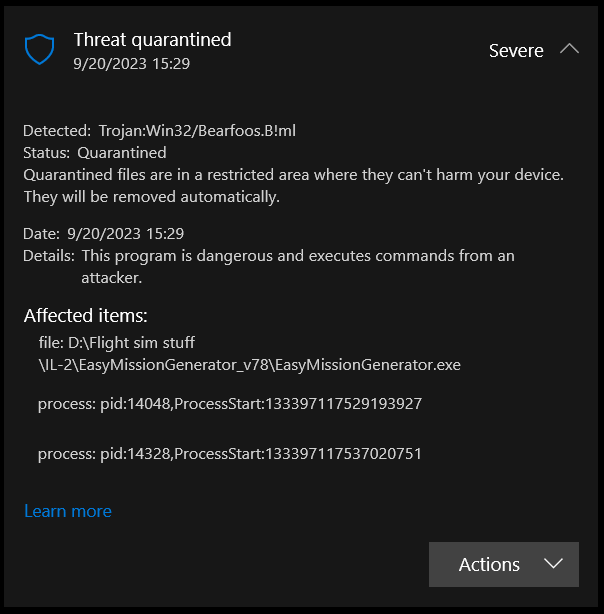Click the Affected items heading
The height and width of the screenshot is (614, 604).
click(x=85, y=316)
